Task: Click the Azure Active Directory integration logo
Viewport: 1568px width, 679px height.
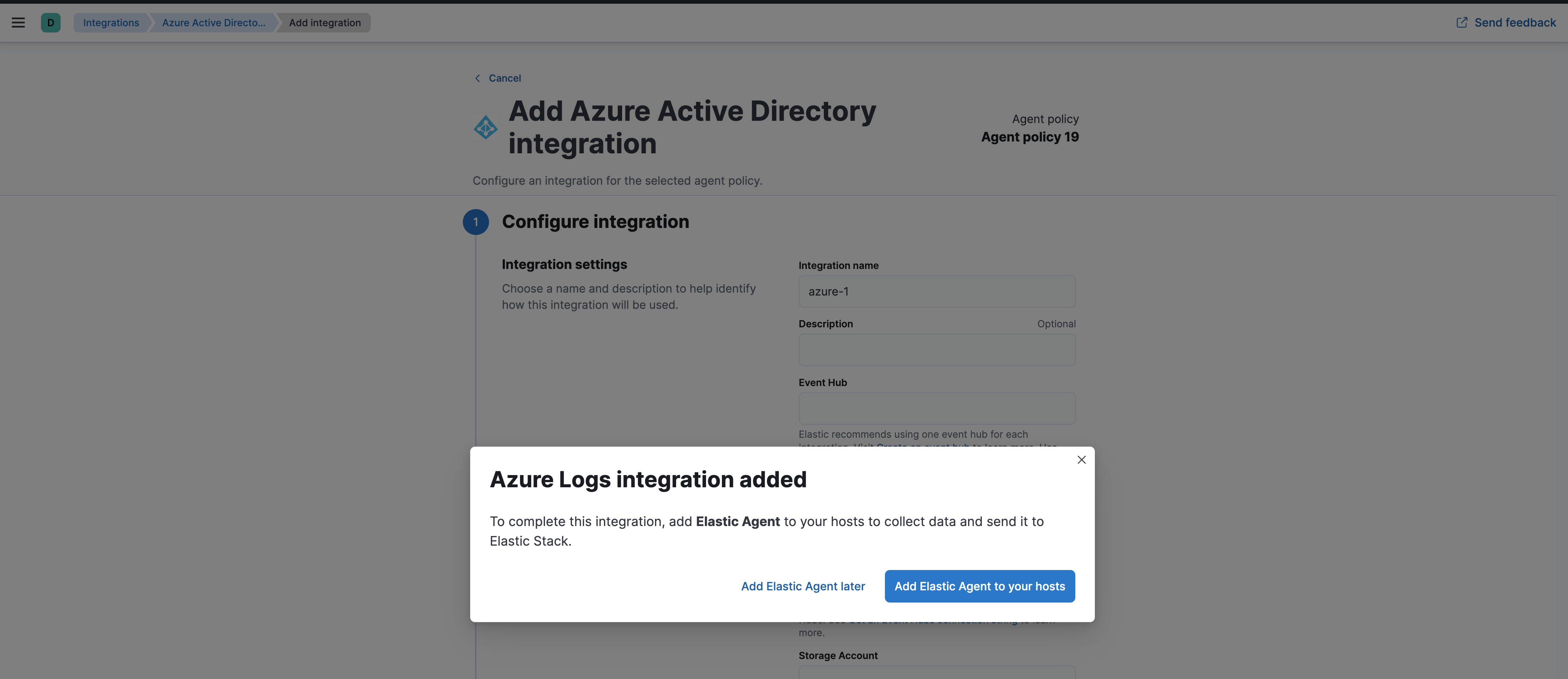Action: pyautogui.click(x=485, y=128)
